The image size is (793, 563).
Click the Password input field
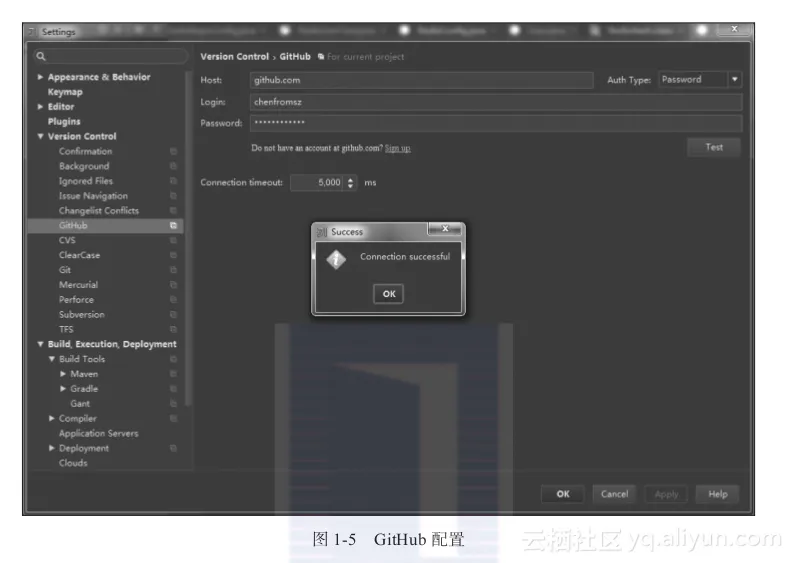496,123
